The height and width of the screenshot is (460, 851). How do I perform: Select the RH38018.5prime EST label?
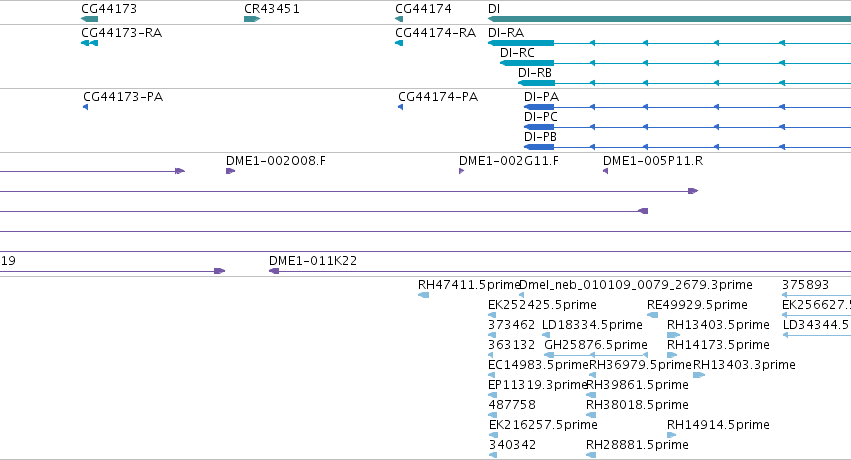637,405
